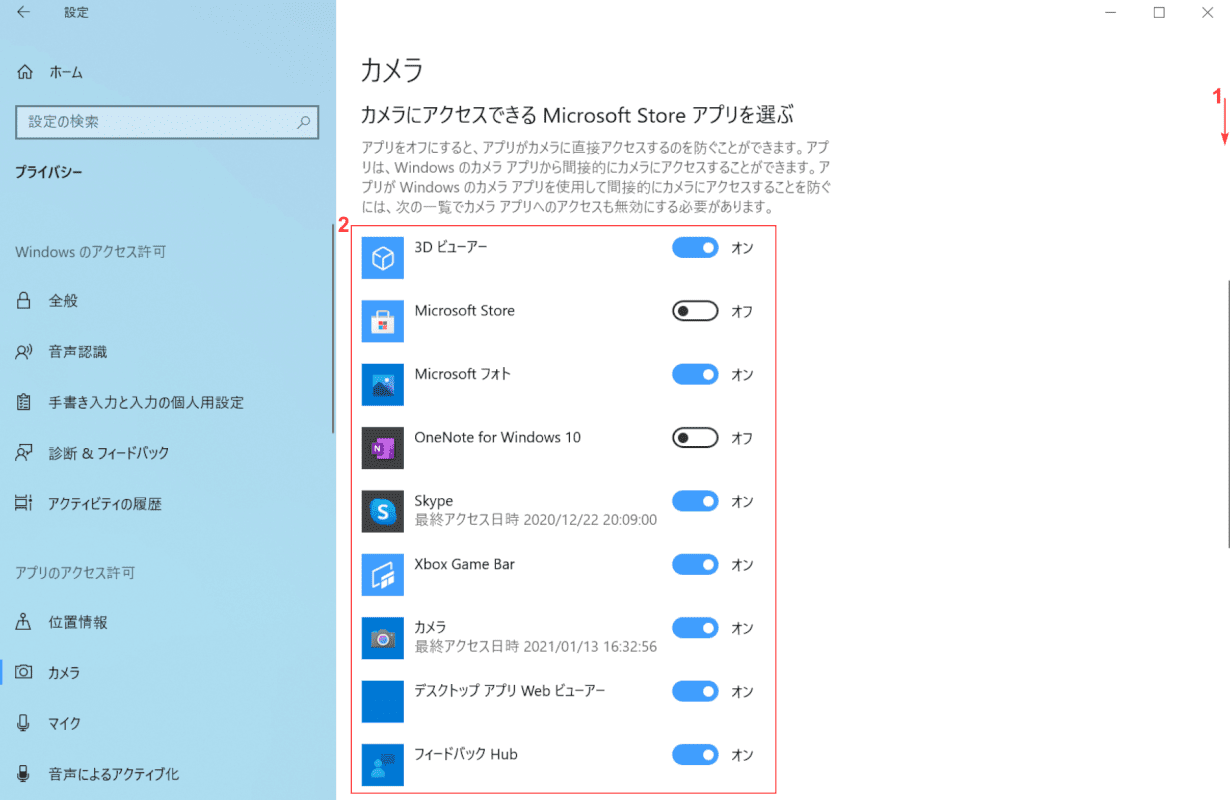The image size is (1230, 800).
Task: Click the 診断 & フィードバック icon
Action: click(24, 452)
